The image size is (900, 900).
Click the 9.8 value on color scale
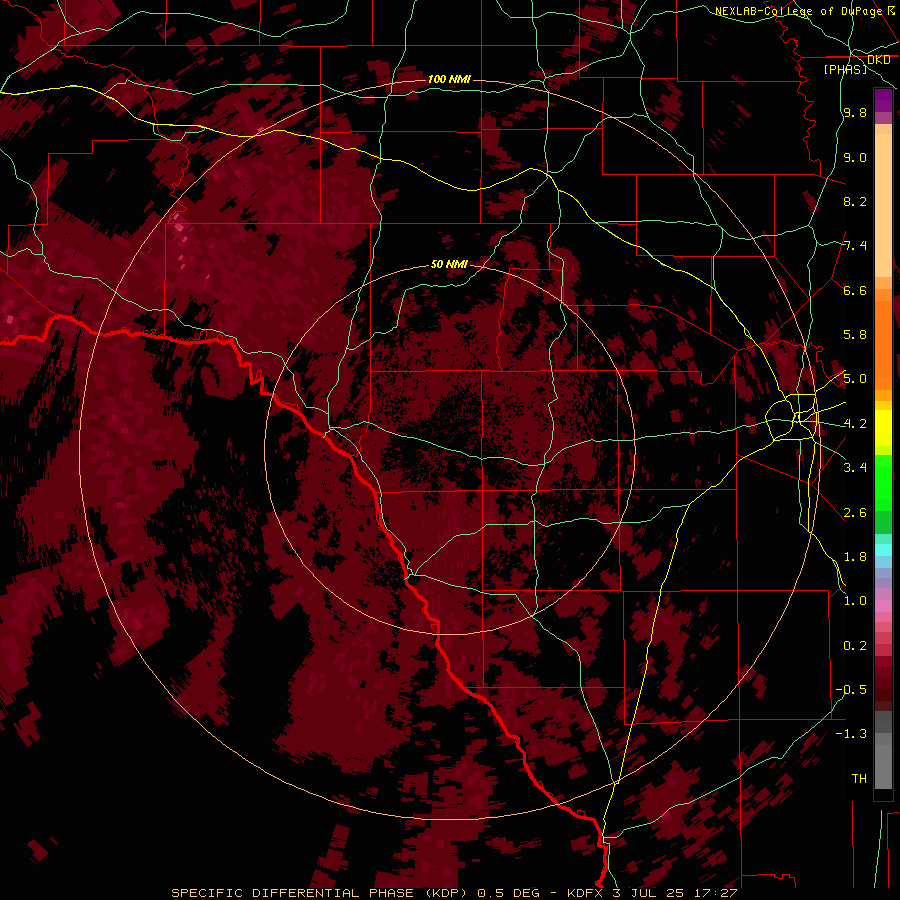pos(855,113)
